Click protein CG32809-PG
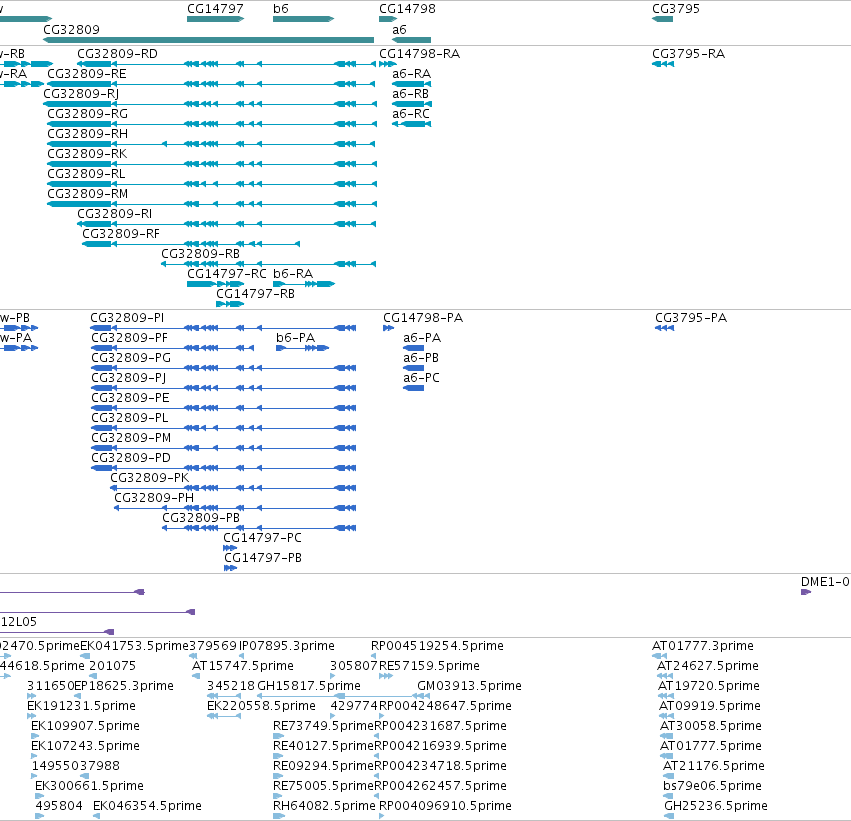This screenshot has width=851, height=821. coord(223,368)
